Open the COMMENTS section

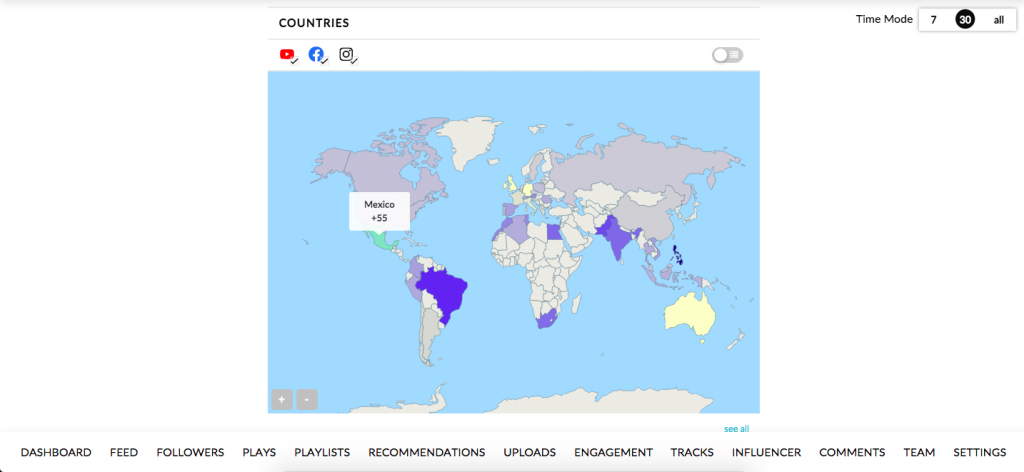pos(852,452)
